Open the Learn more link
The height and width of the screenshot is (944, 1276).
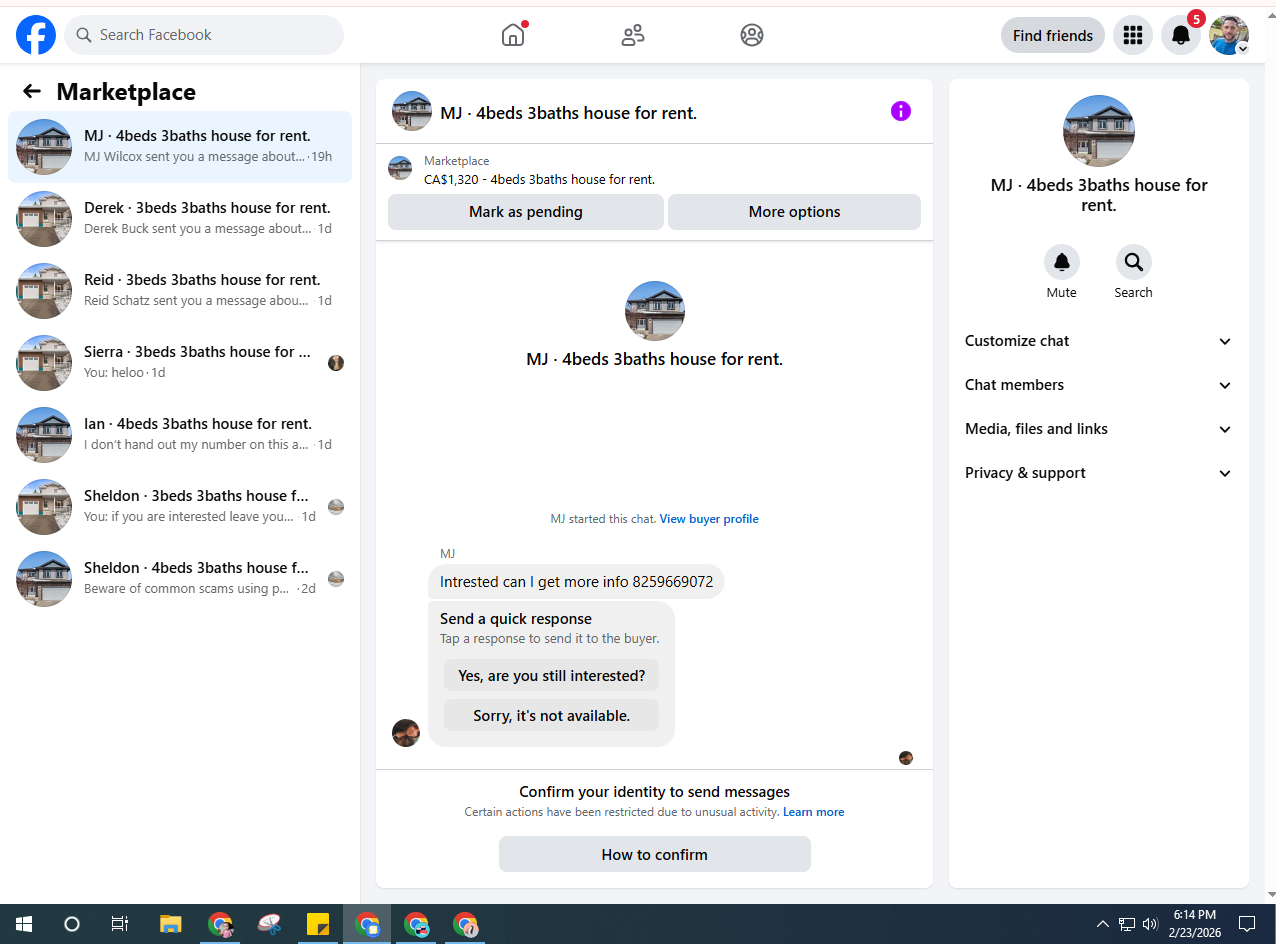(x=813, y=812)
